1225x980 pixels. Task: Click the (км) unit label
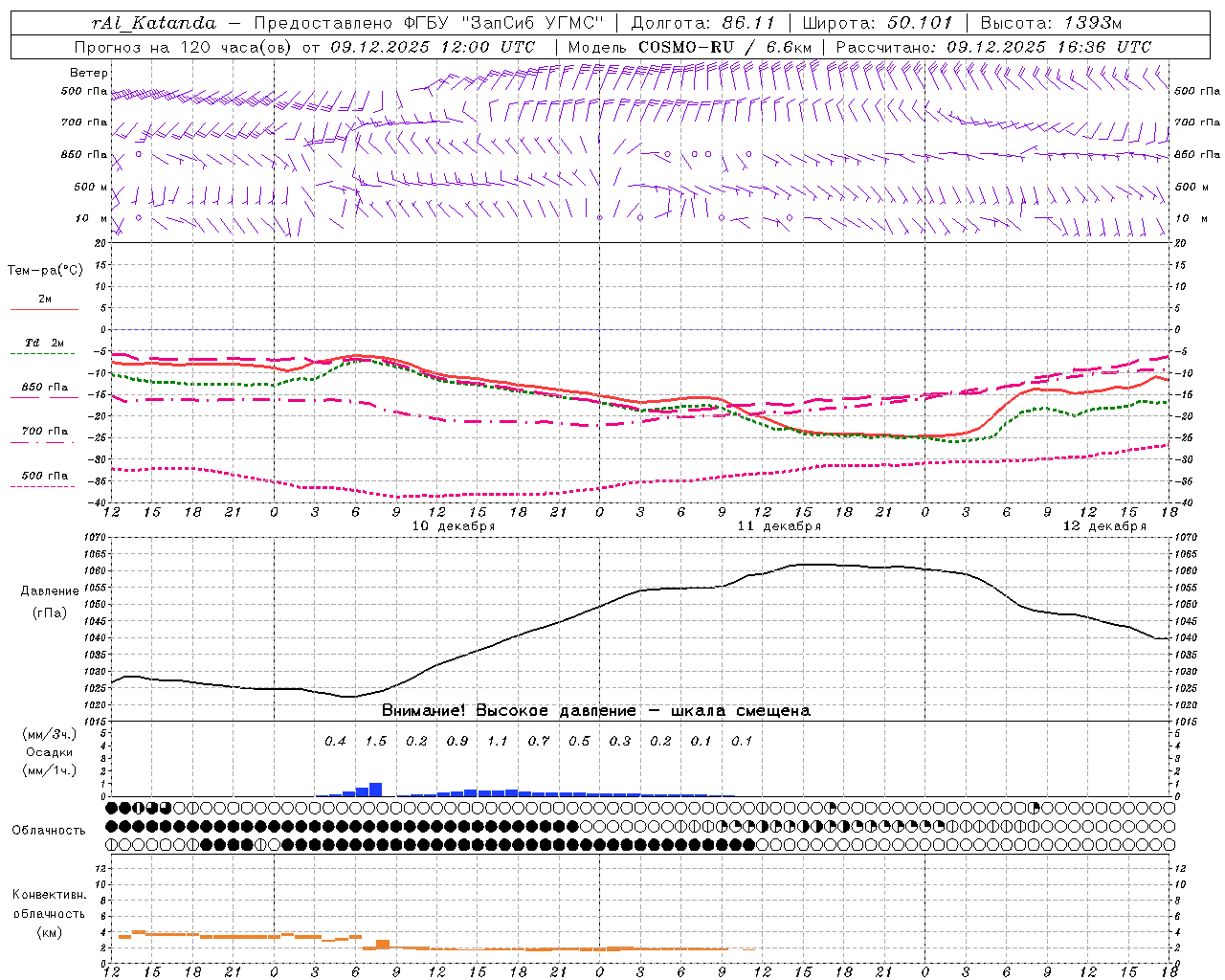49,933
